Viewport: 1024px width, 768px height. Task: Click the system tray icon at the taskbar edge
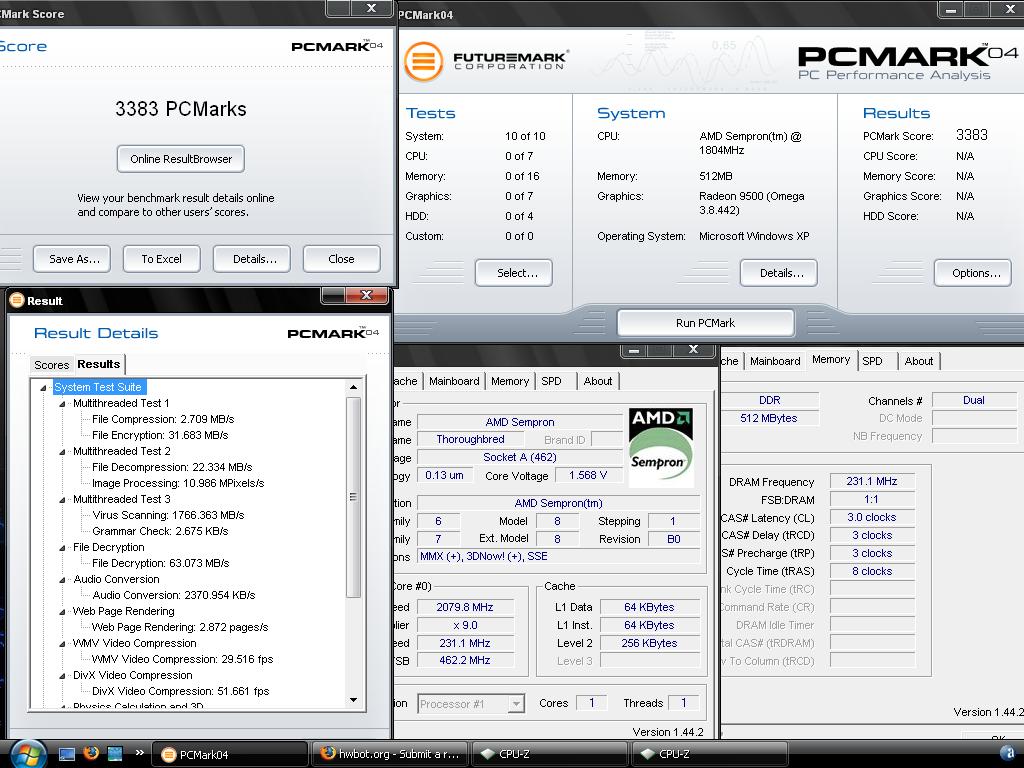pos(1006,753)
